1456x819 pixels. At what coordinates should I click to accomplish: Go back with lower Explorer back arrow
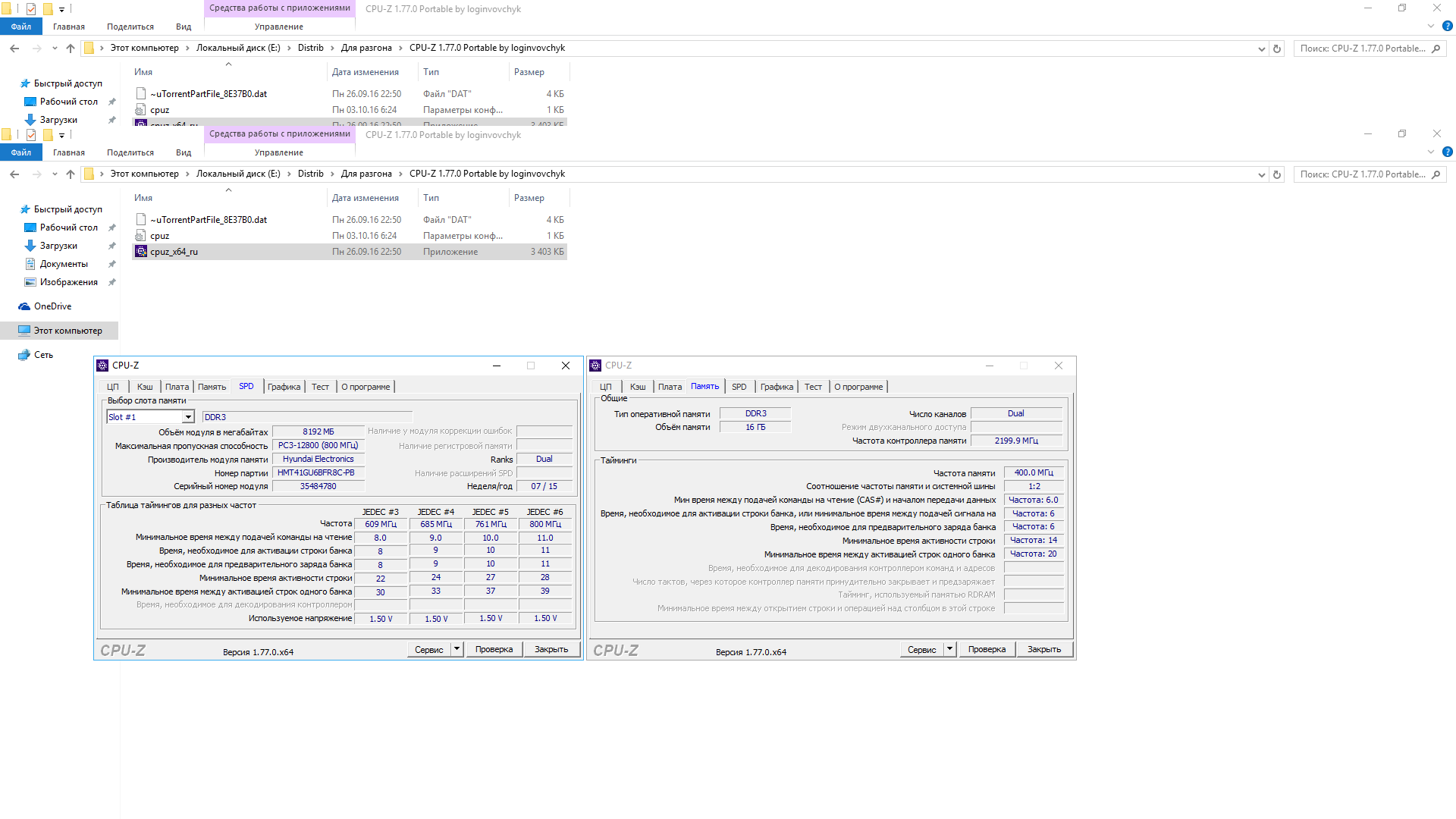point(14,174)
